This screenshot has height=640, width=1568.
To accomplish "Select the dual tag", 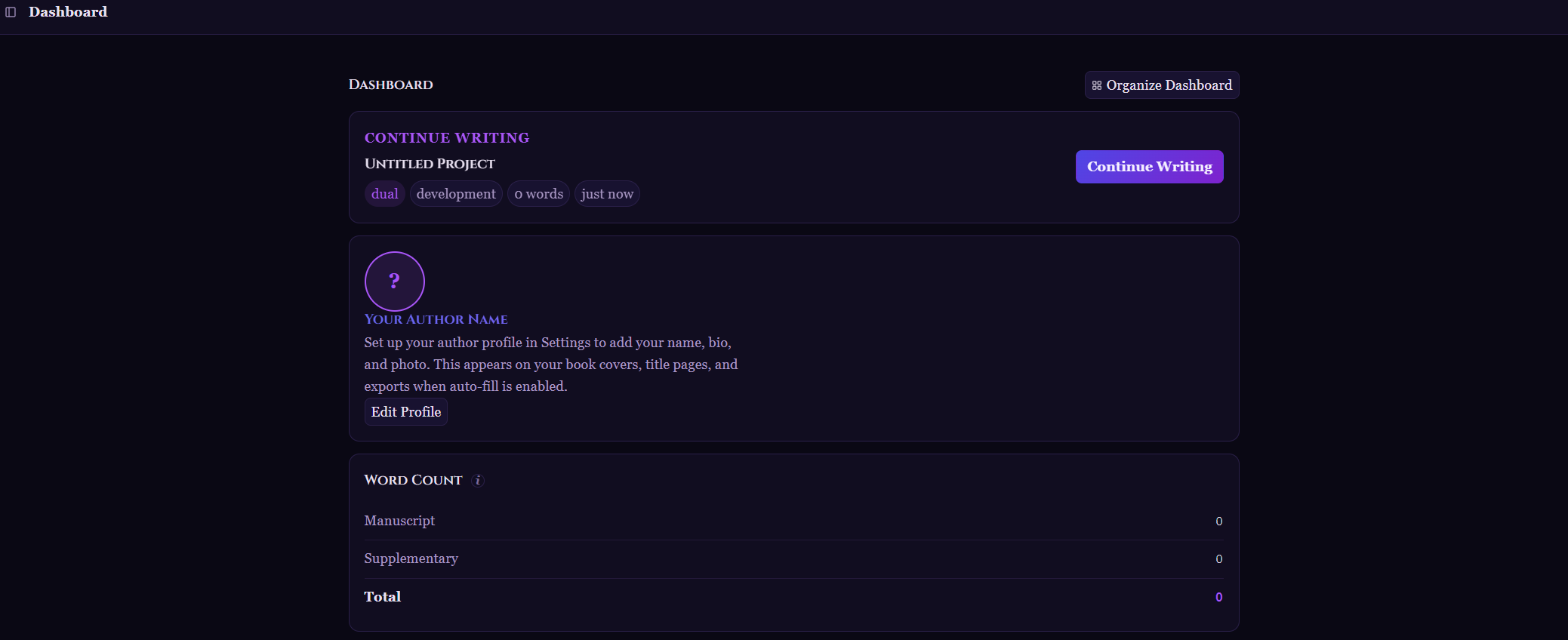I will (x=385, y=194).
